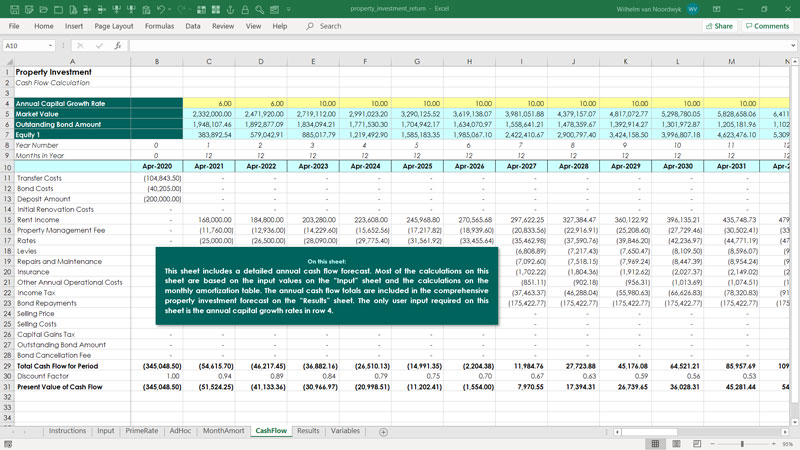Click the horizontal scrollbar thumb
This screenshot has height=450, width=800.
(x=649, y=432)
